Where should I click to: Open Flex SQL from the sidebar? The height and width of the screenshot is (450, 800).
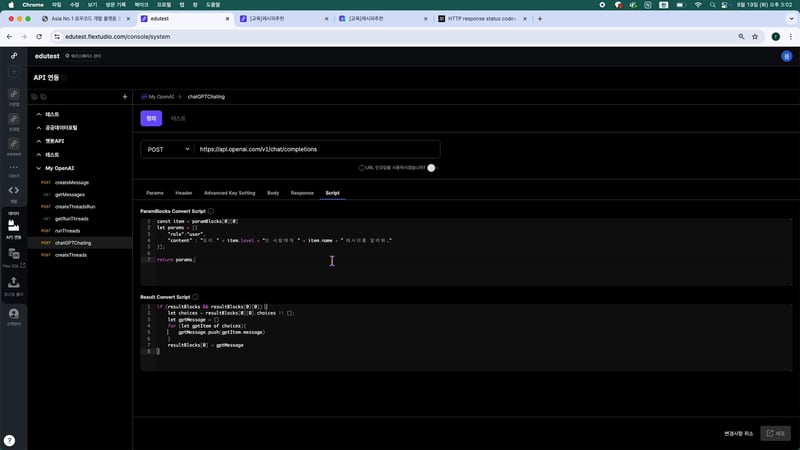pyautogui.click(x=14, y=255)
